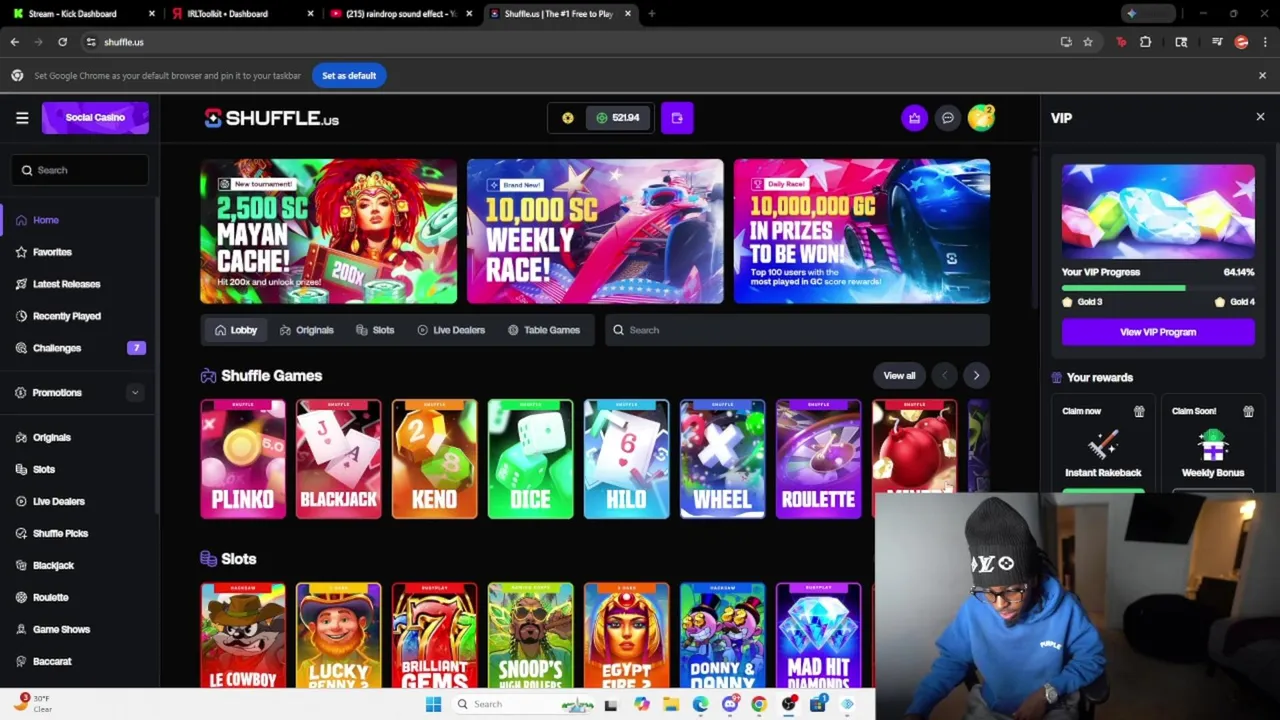Open the Mayan Cache tournament banner
Image resolution: width=1280 pixels, height=720 pixels.
[328, 231]
